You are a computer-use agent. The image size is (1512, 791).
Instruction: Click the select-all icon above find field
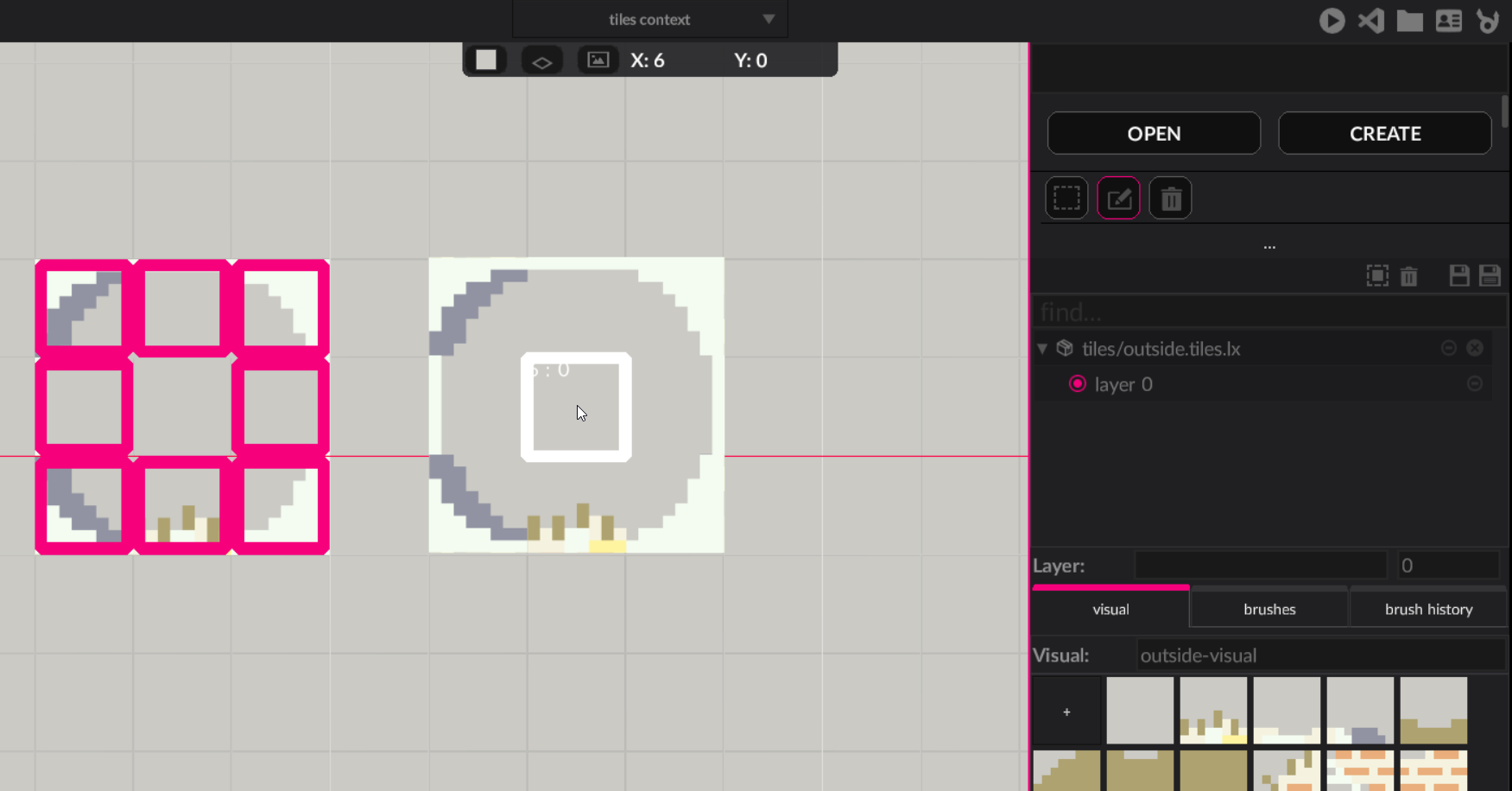1377,275
